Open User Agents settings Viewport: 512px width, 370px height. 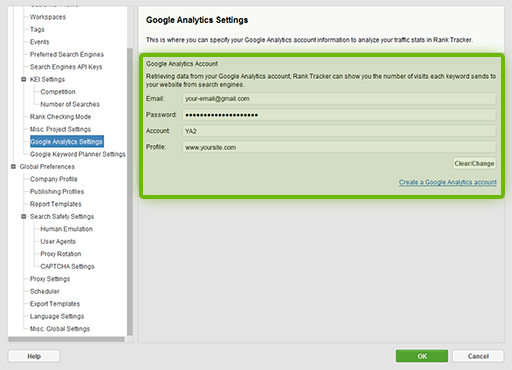(x=58, y=241)
